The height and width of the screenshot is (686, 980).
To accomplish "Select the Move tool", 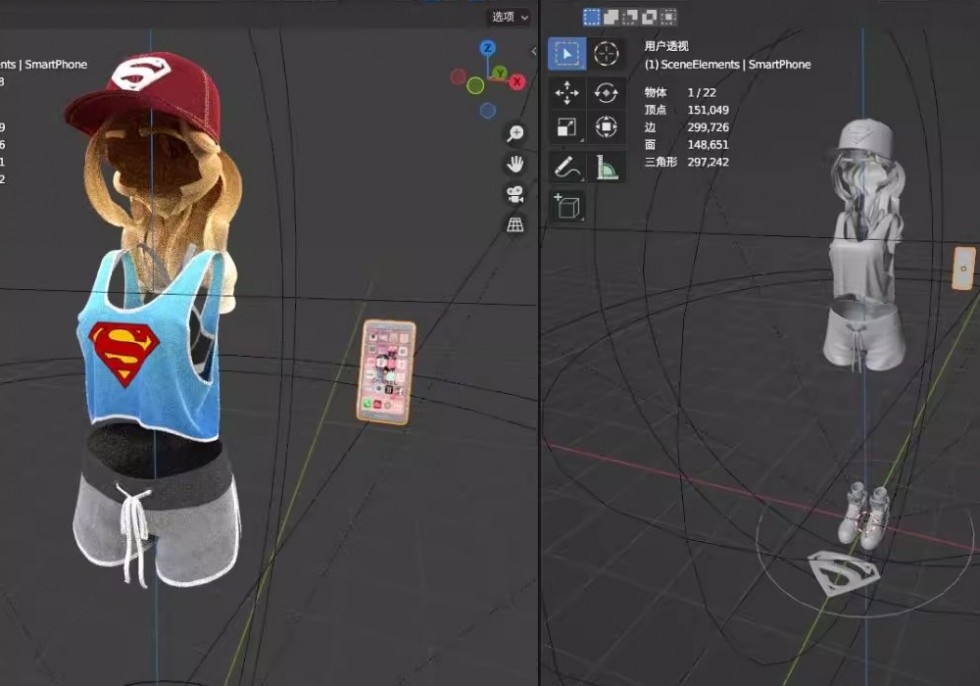I will click(567, 93).
